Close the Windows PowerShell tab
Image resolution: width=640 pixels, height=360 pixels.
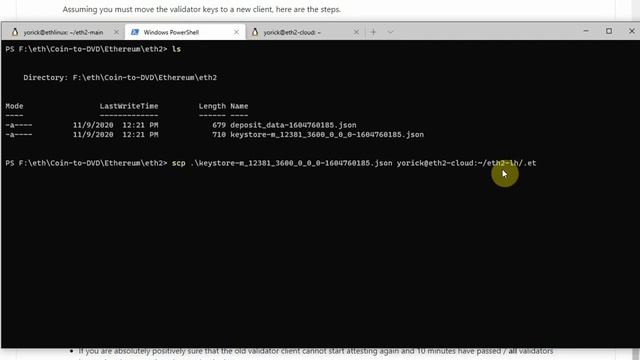[236, 32]
